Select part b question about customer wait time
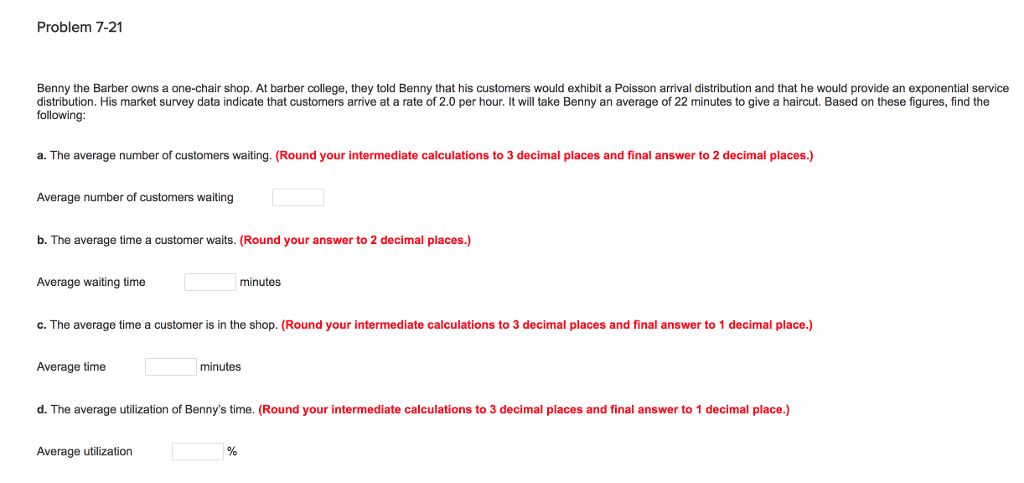 (x=136, y=240)
